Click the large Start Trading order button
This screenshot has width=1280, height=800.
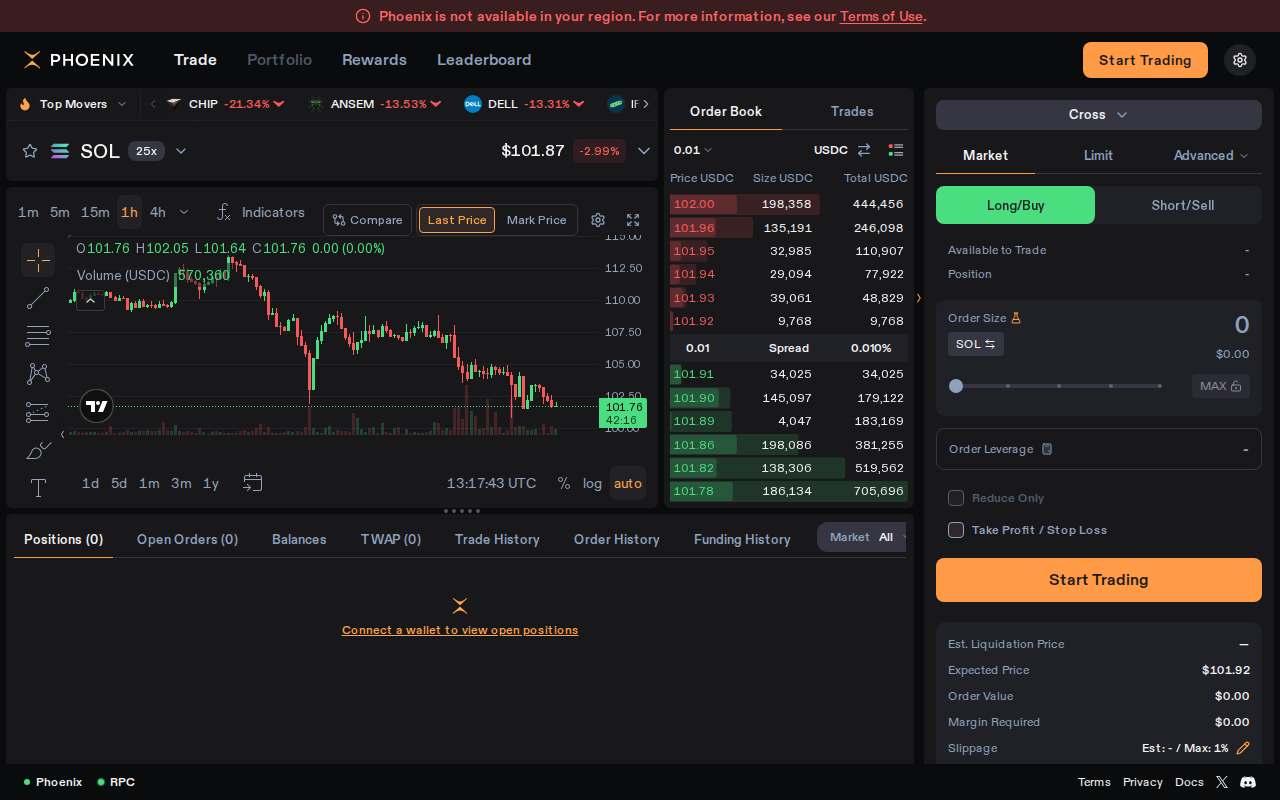coord(1099,580)
